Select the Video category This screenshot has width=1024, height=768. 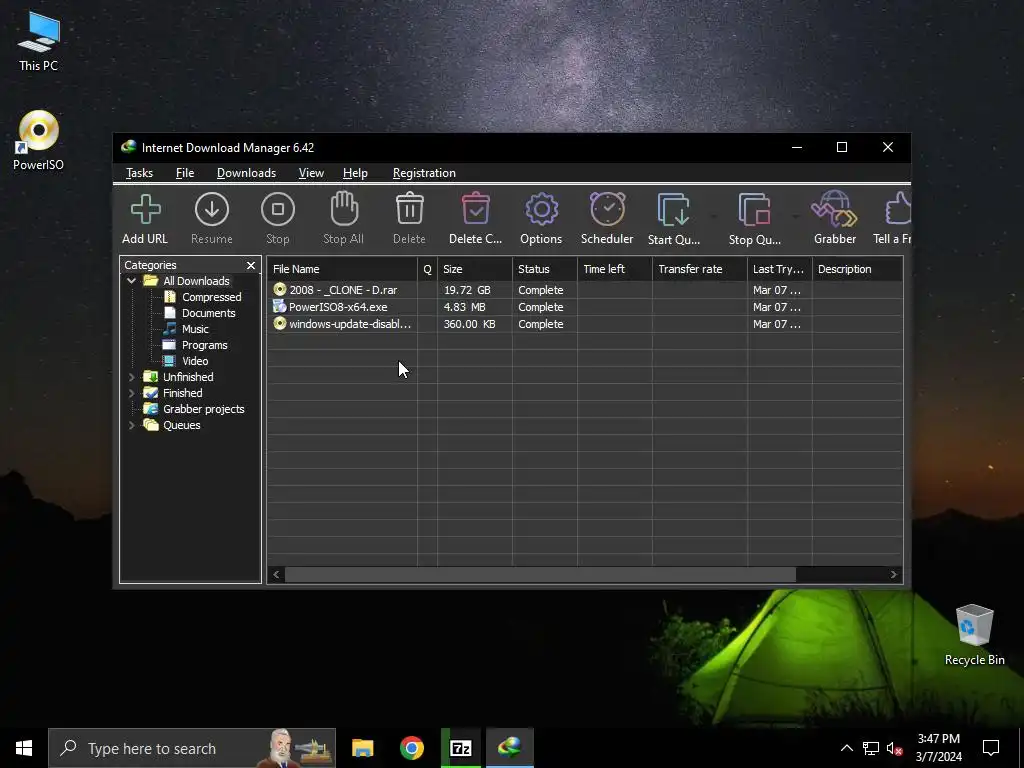pyautogui.click(x=195, y=361)
